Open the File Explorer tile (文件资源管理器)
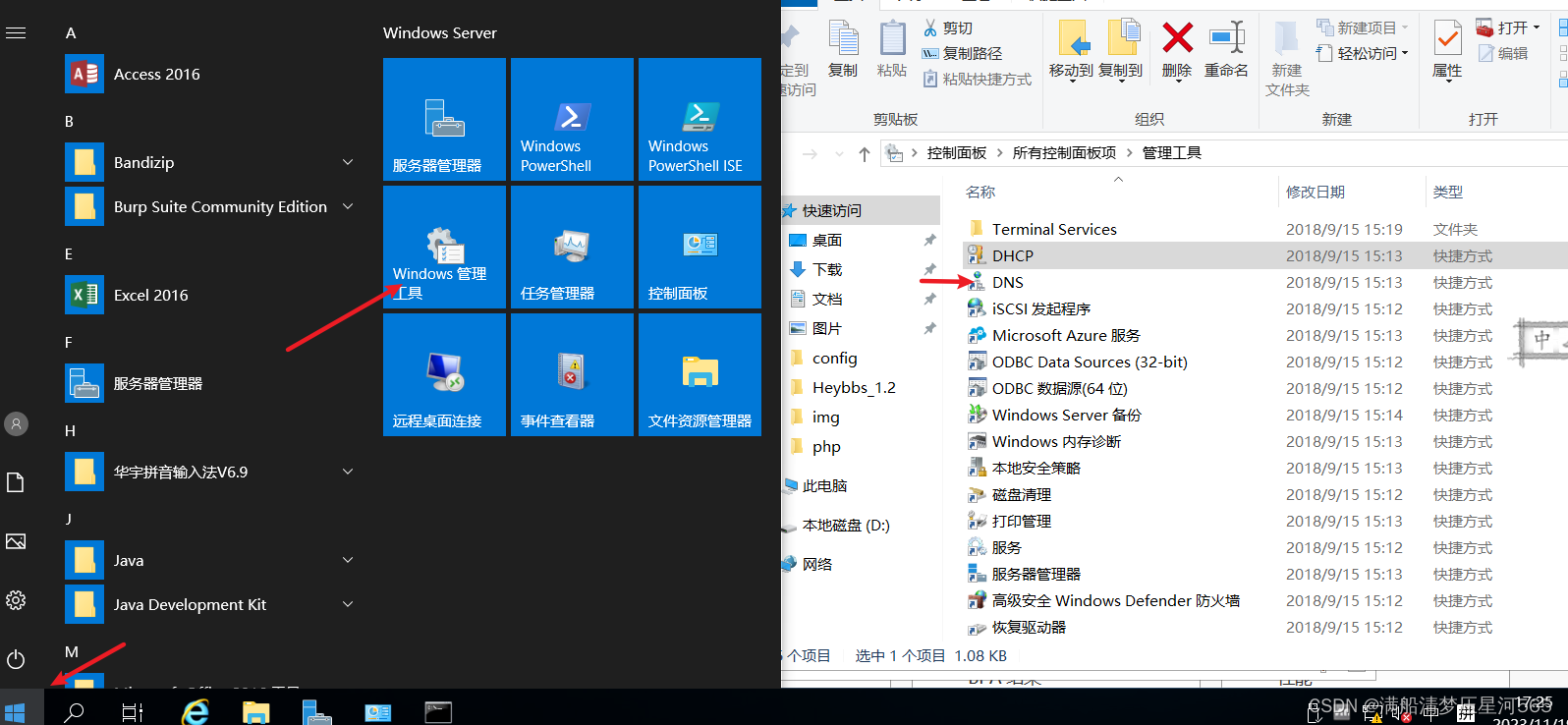The height and width of the screenshot is (725, 1568). 700,374
